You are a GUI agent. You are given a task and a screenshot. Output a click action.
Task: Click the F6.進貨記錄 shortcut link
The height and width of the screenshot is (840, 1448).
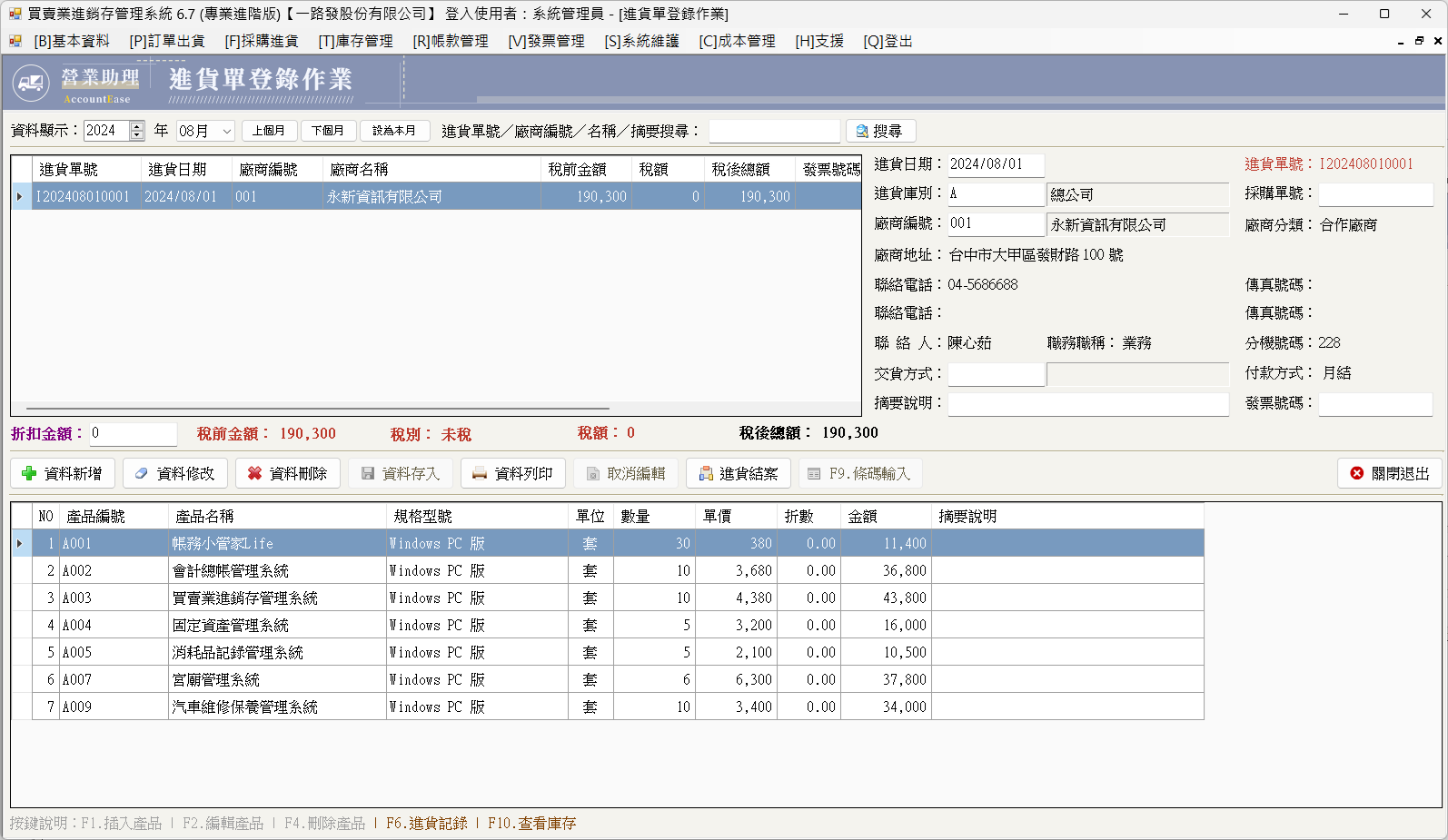click(x=427, y=823)
